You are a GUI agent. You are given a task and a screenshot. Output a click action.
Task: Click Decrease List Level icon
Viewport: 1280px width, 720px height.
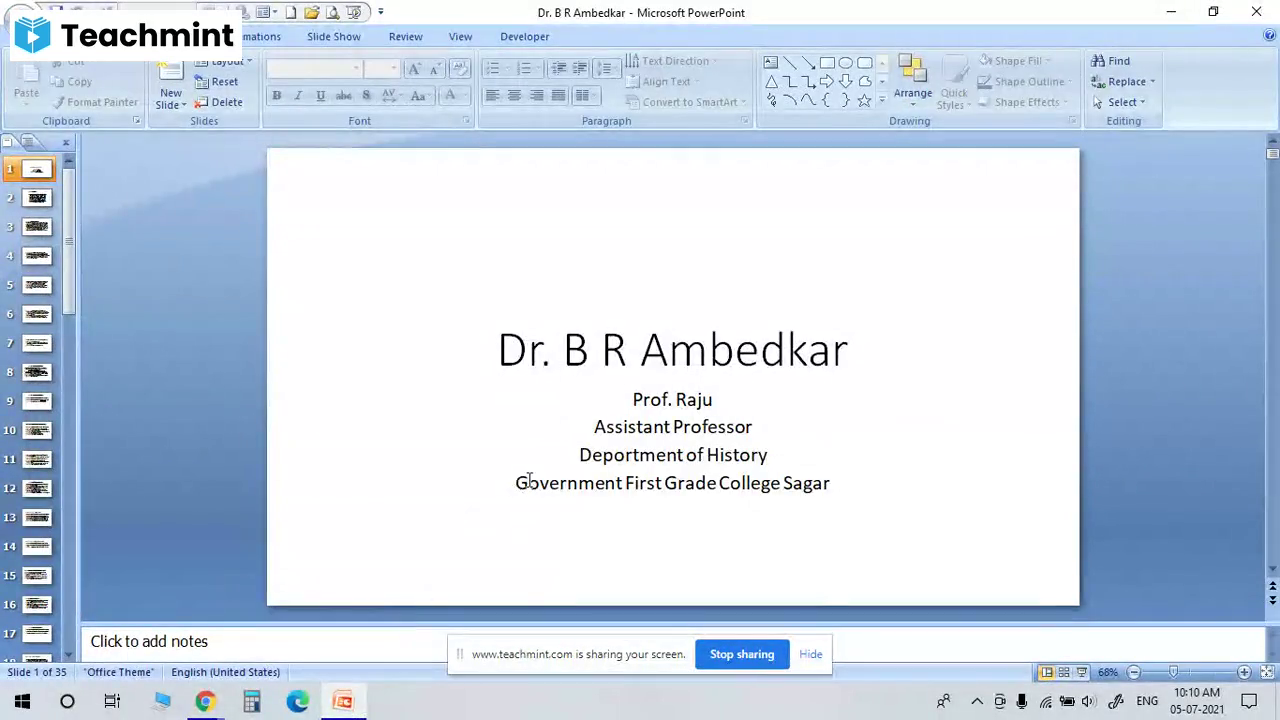coord(558,68)
